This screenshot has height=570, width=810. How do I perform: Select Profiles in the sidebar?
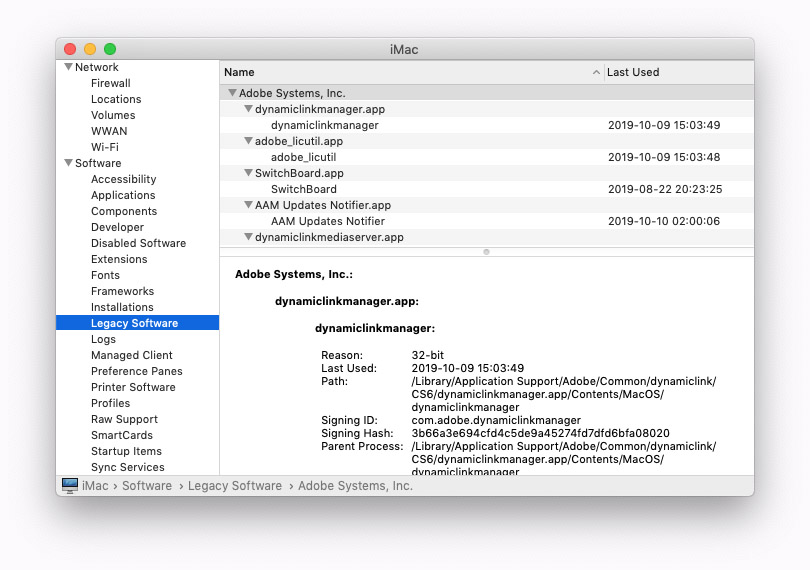point(111,404)
